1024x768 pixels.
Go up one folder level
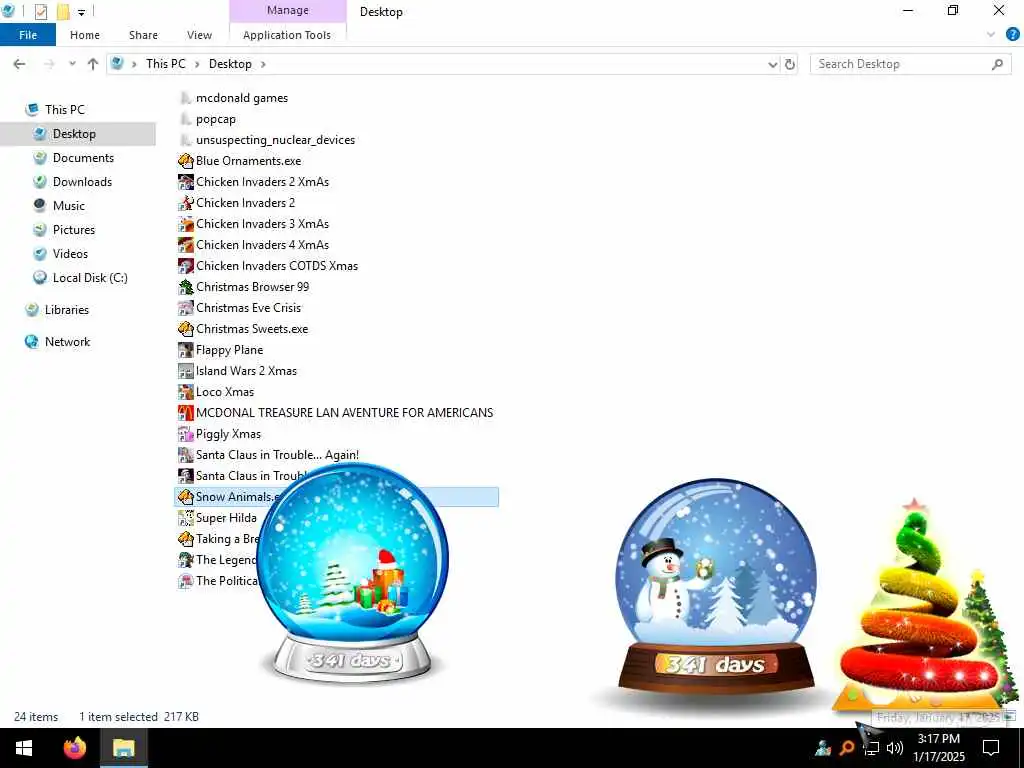pos(93,64)
